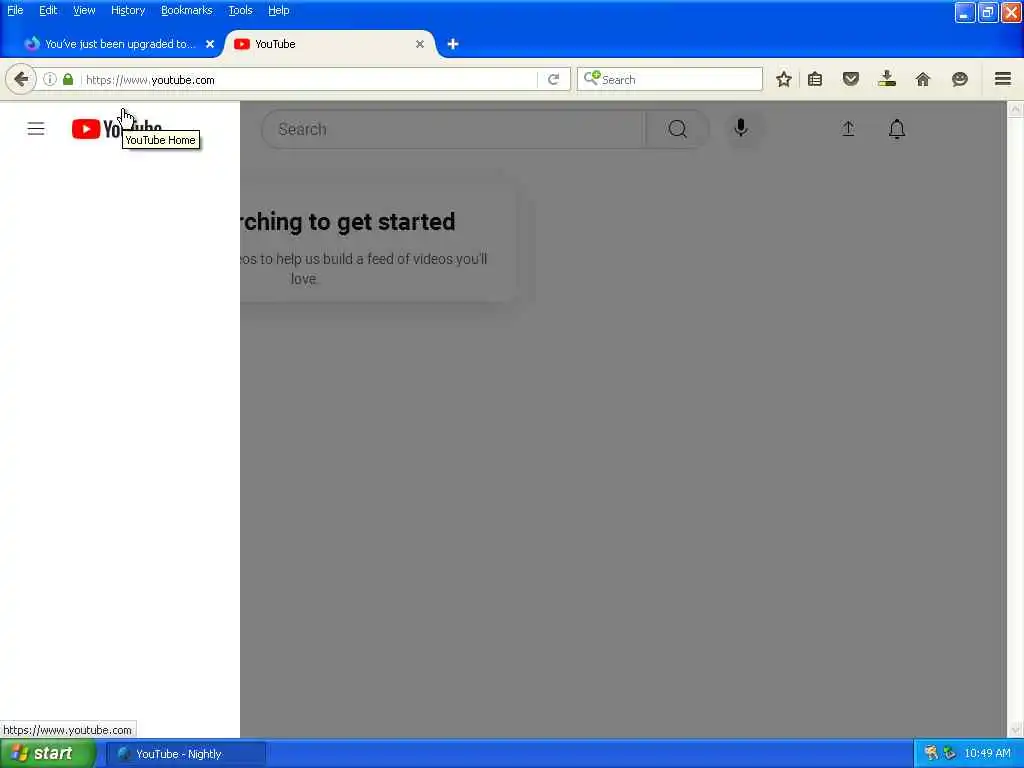This screenshot has height=768, width=1024.
Task: Open the File menu
Action: pos(15,10)
